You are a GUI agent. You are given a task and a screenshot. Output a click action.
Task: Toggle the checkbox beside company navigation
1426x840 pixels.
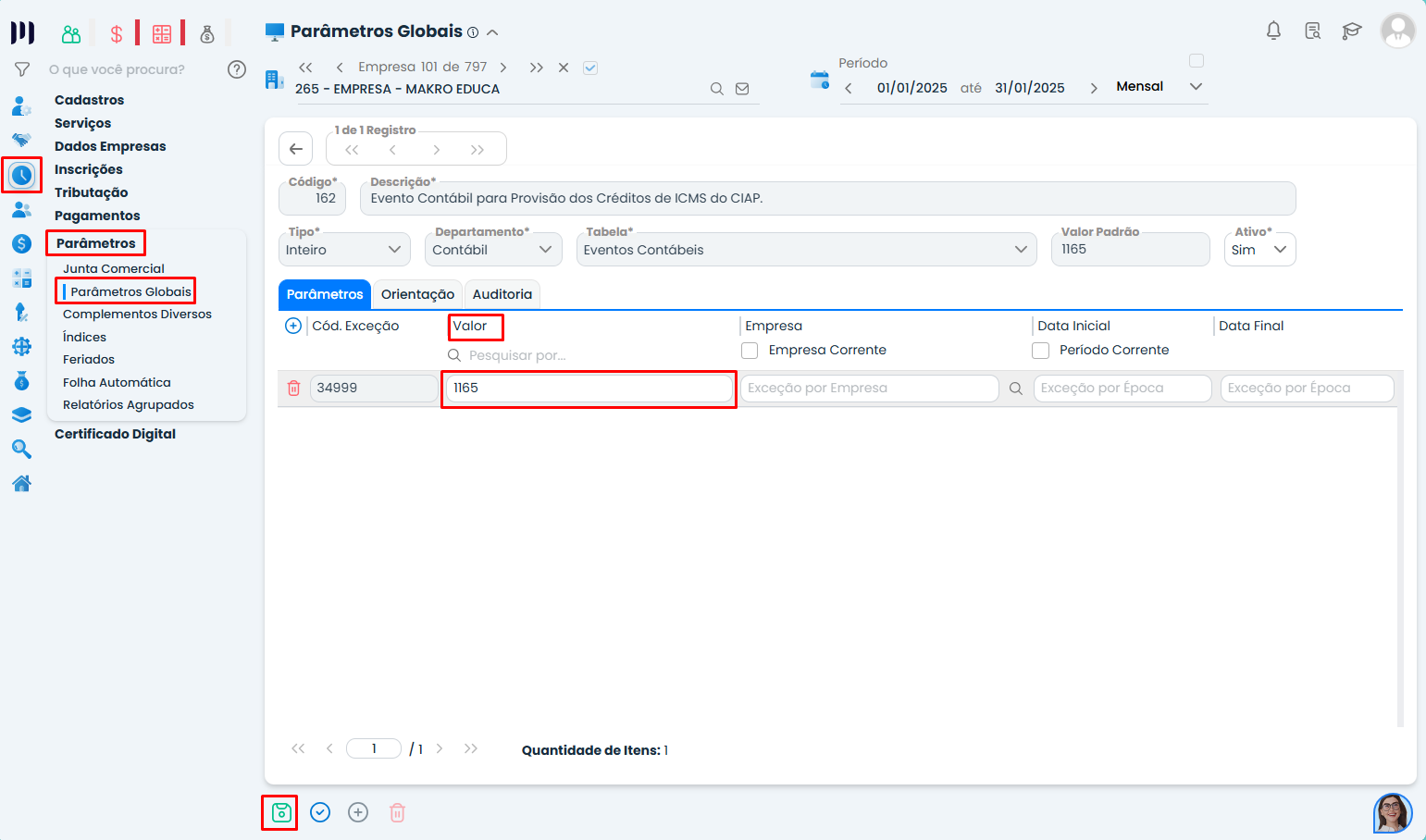[x=590, y=68]
